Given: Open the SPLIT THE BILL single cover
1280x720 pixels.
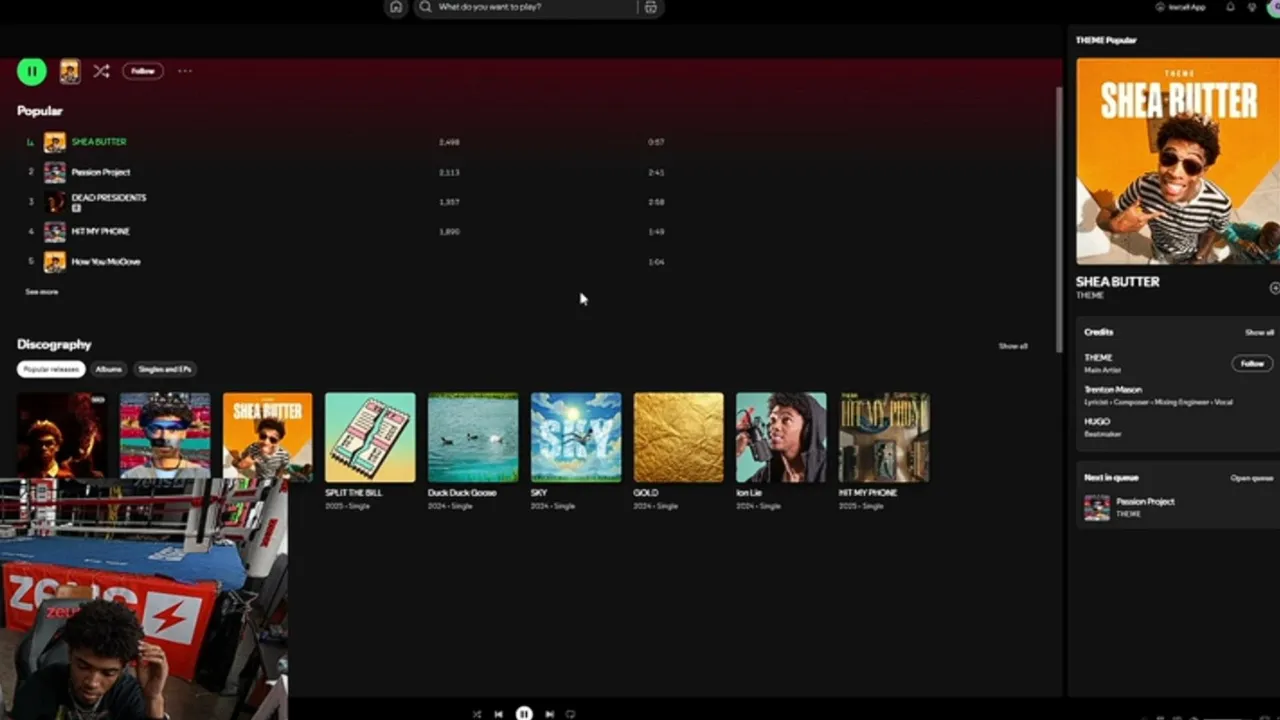Looking at the screenshot, I should 370,437.
